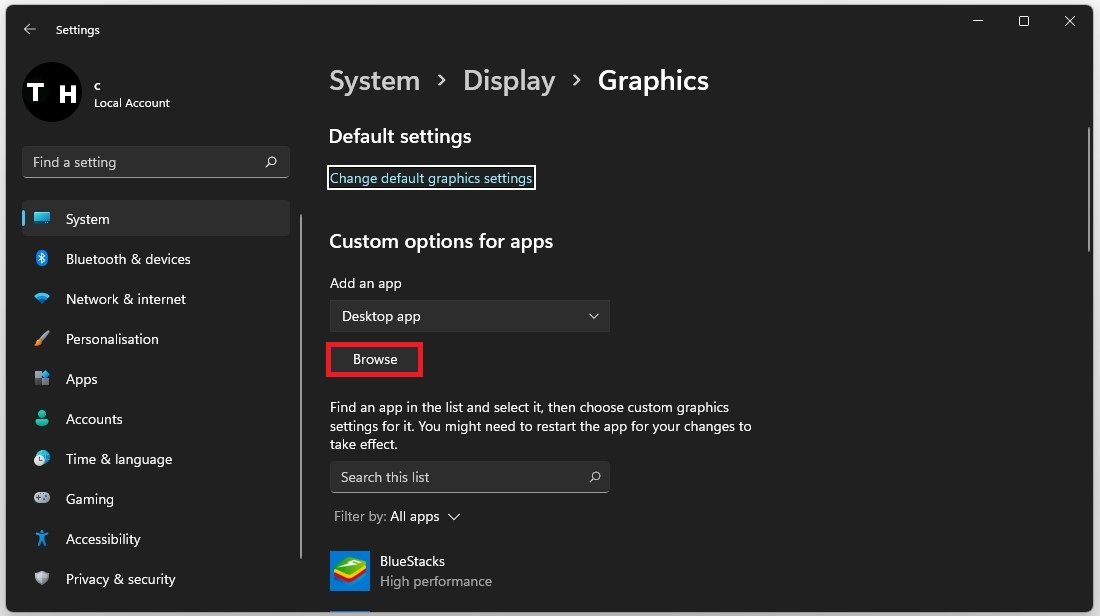Open the Desktop app dropdown
Image resolution: width=1100 pixels, height=616 pixels.
[469, 316]
